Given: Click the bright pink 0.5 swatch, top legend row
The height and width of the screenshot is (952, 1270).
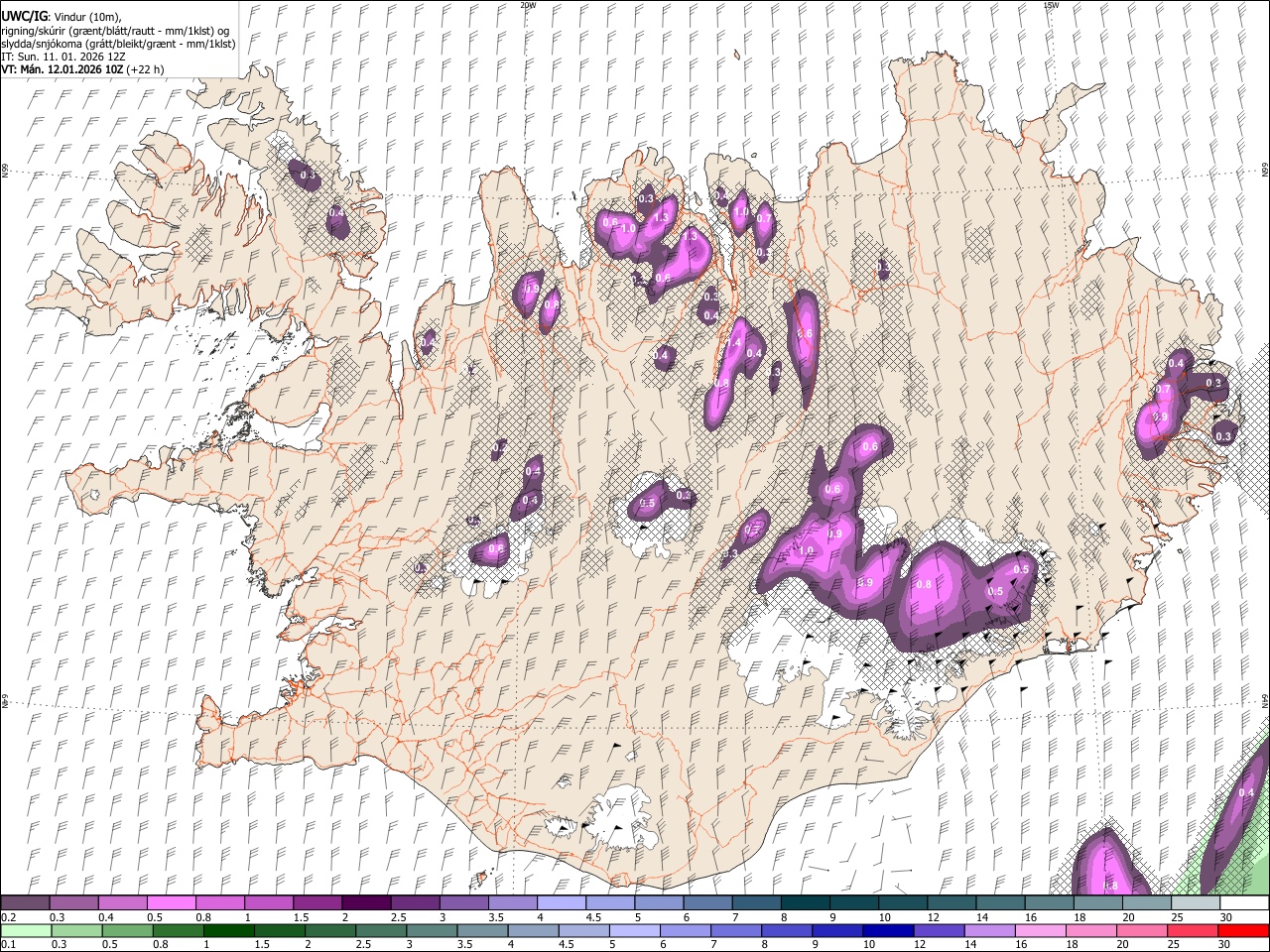Looking at the screenshot, I should pyautogui.click(x=171, y=903).
